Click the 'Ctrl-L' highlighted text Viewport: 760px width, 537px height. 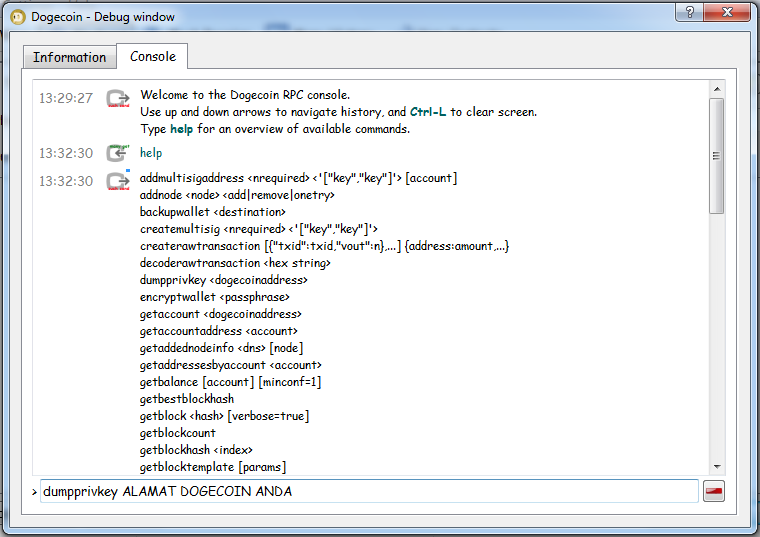tap(428, 112)
